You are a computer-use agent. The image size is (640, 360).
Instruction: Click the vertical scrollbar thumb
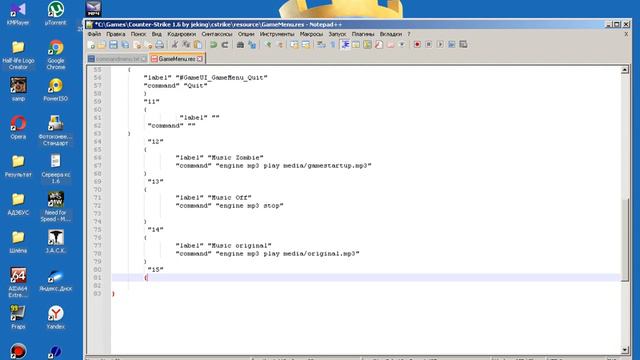coord(625,239)
